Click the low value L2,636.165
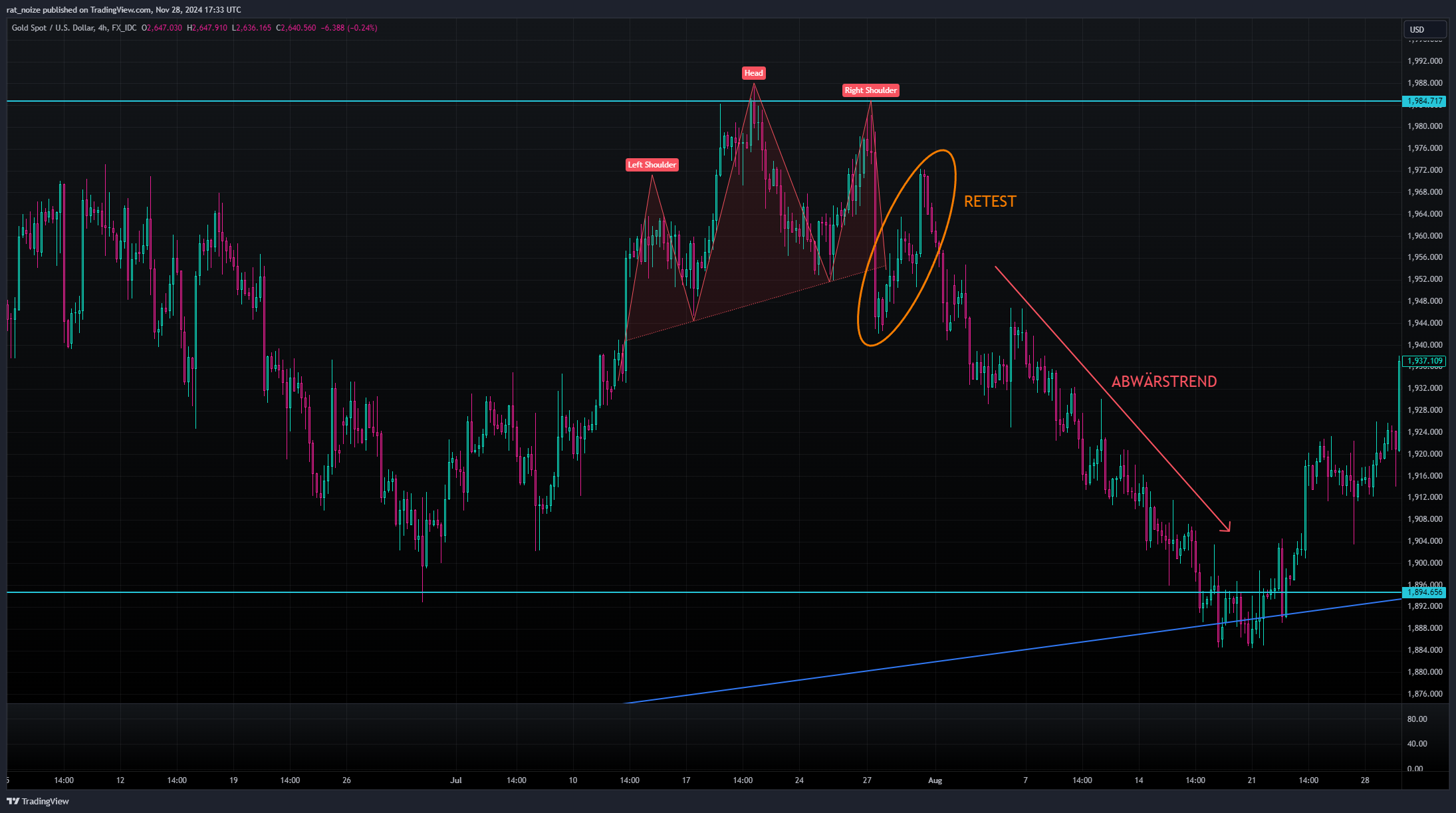Image resolution: width=1456 pixels, height=813 pixels. coord(251,28)
